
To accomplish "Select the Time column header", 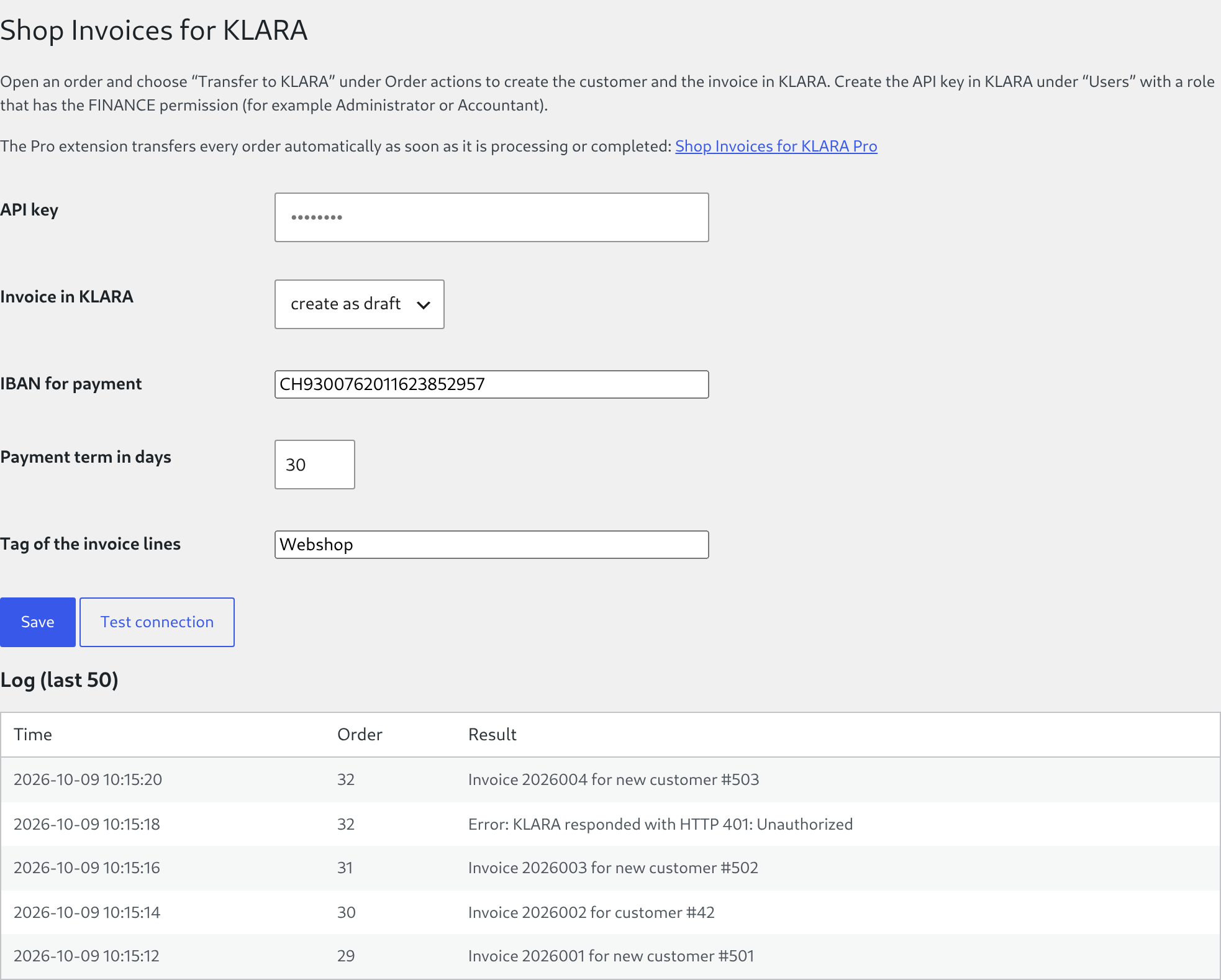I will [x=33, y=735].
